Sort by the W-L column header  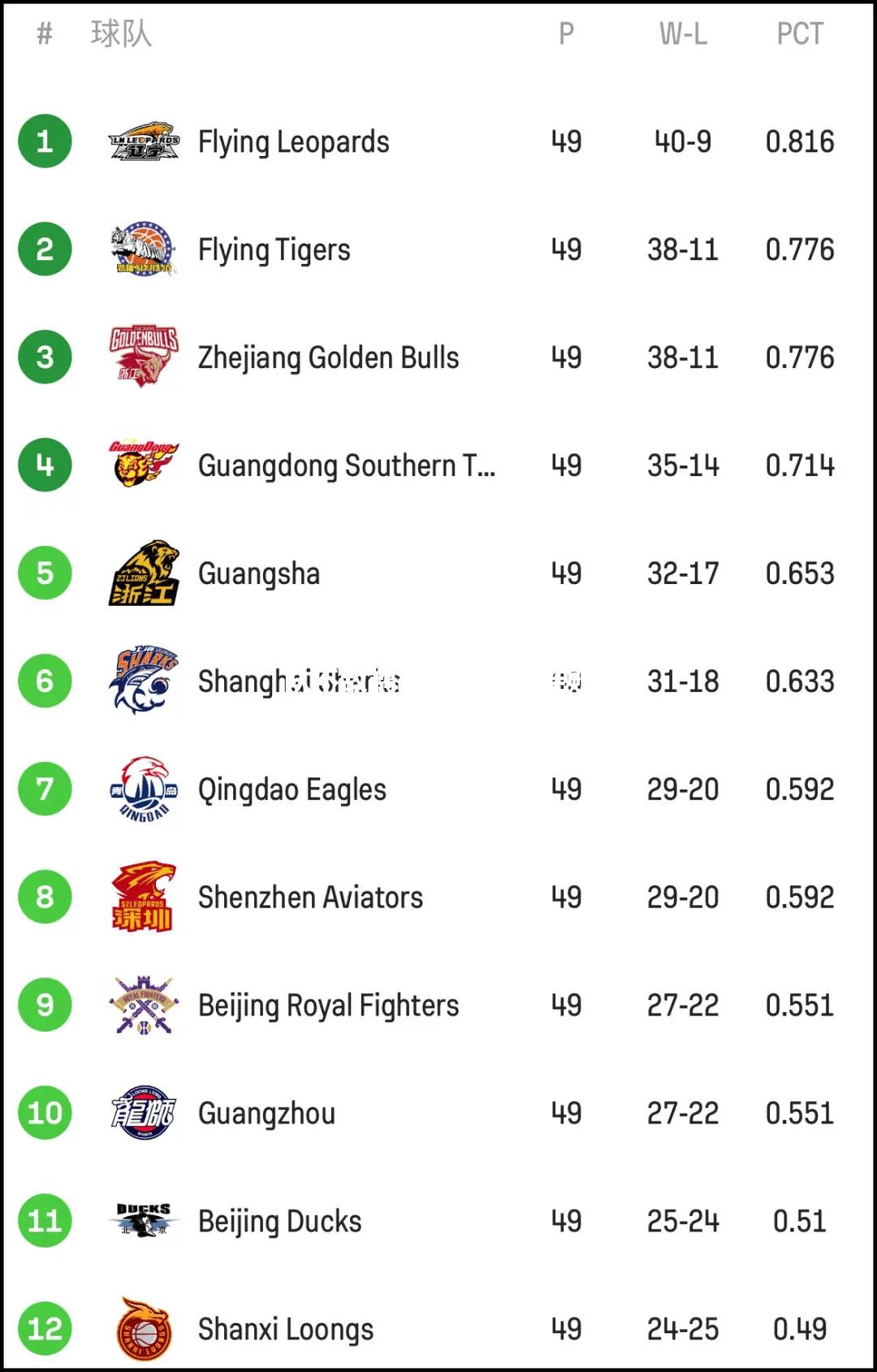[x=683, y=33]
